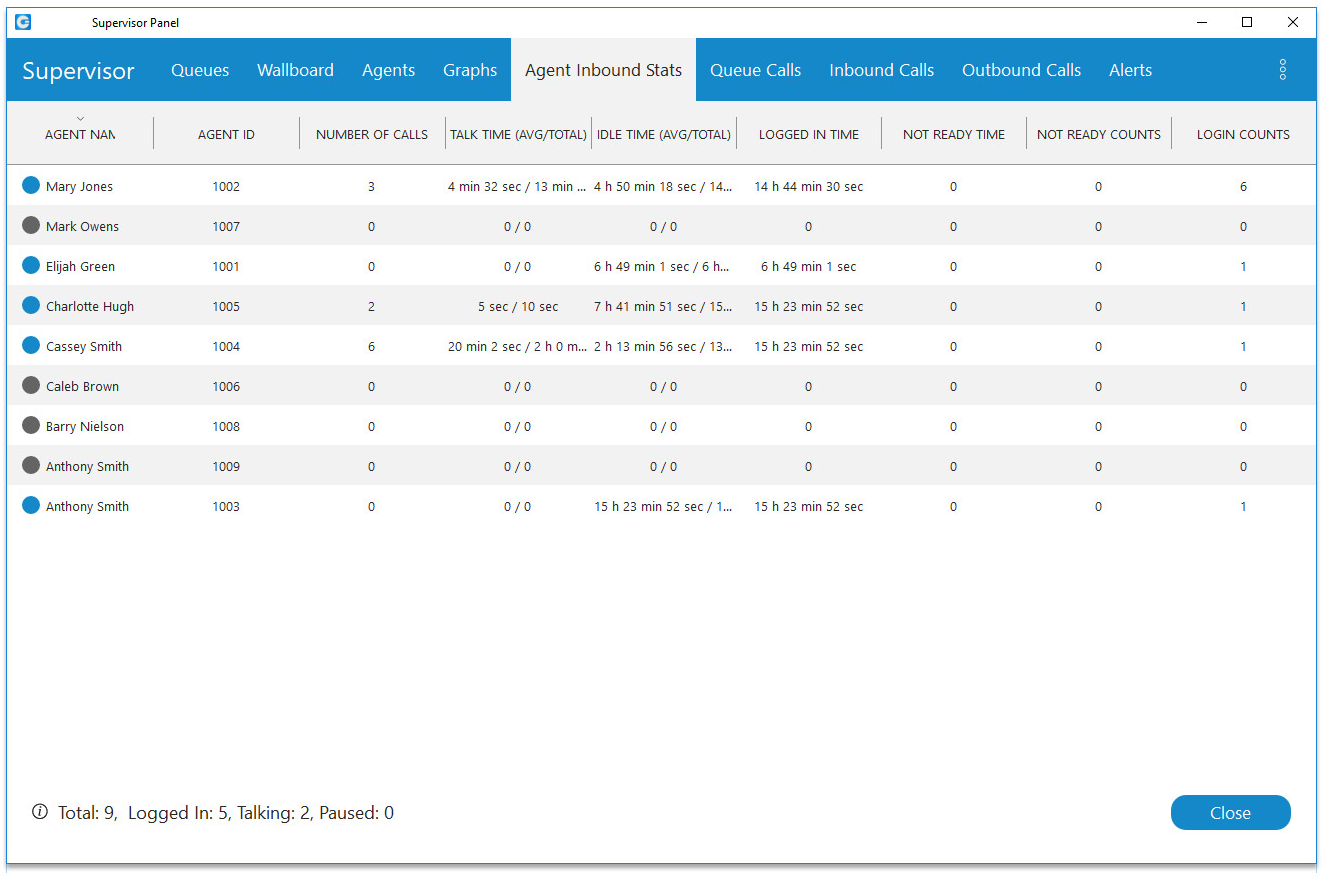Maximize the Supervisor Panel window
Image resolution: width=1322 pixels, height=873 pixels.
1247,22
